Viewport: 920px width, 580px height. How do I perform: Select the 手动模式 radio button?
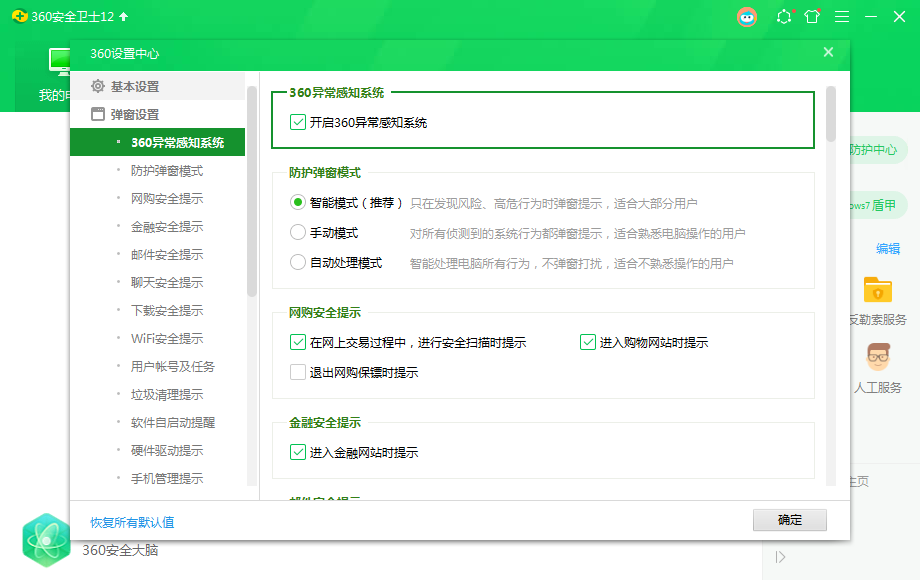(x=297, y=233)
